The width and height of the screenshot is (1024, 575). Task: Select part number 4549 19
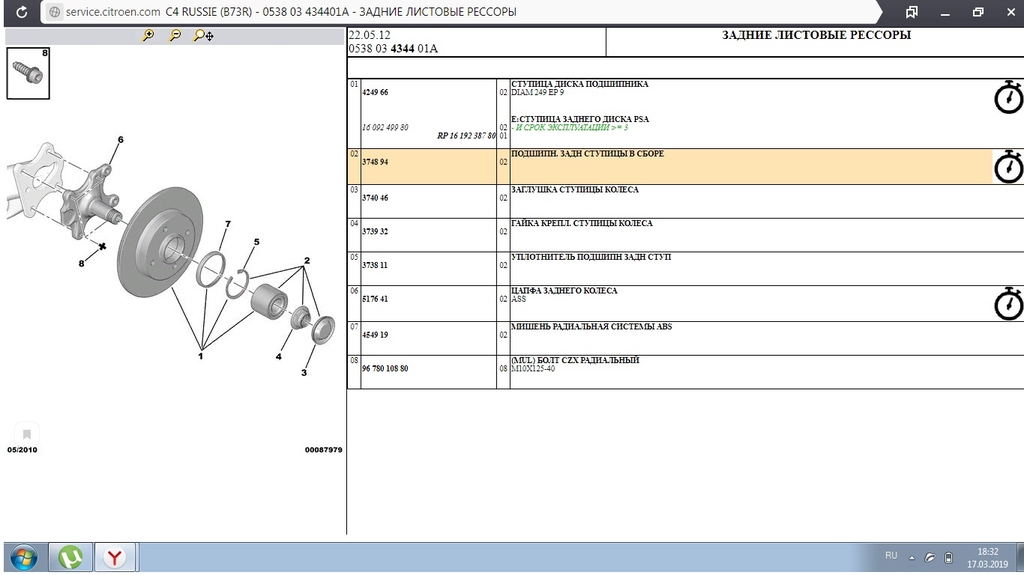[x=375, y=335]
